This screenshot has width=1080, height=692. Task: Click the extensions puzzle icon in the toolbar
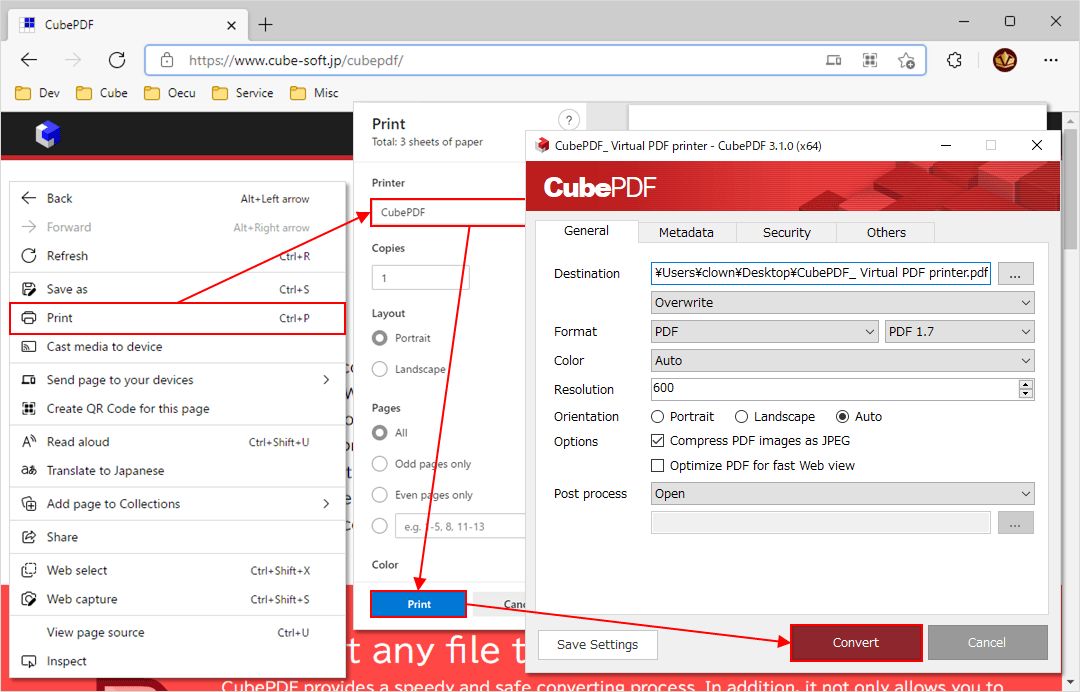point(953,59)
